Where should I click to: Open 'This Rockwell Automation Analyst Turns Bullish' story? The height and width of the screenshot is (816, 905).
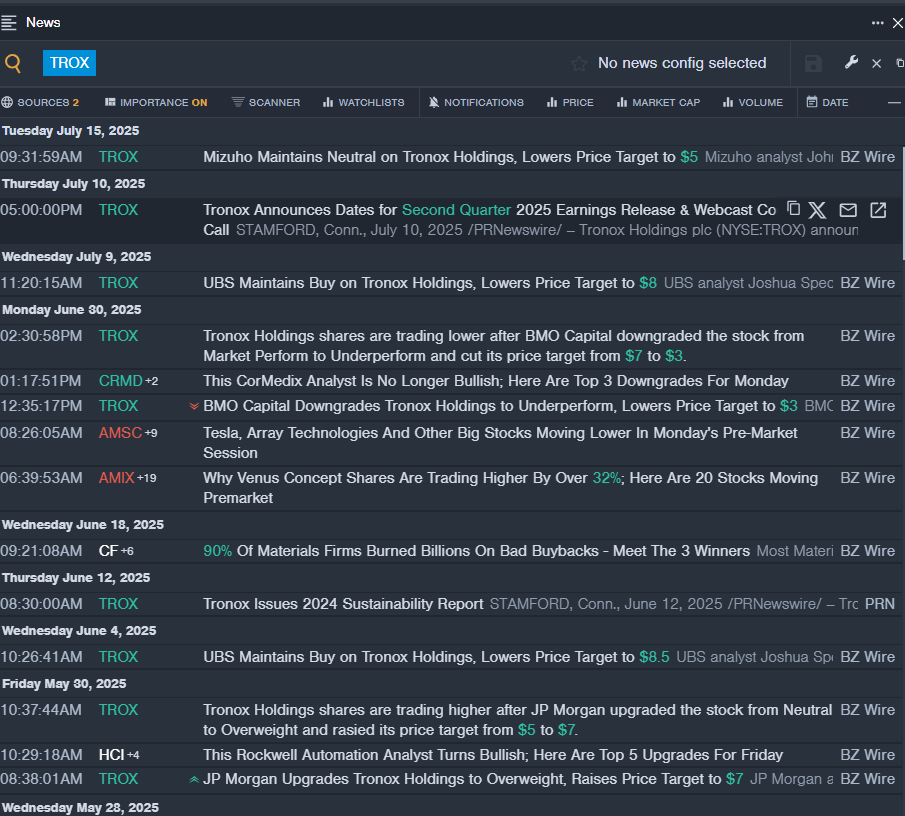[493, 755]
